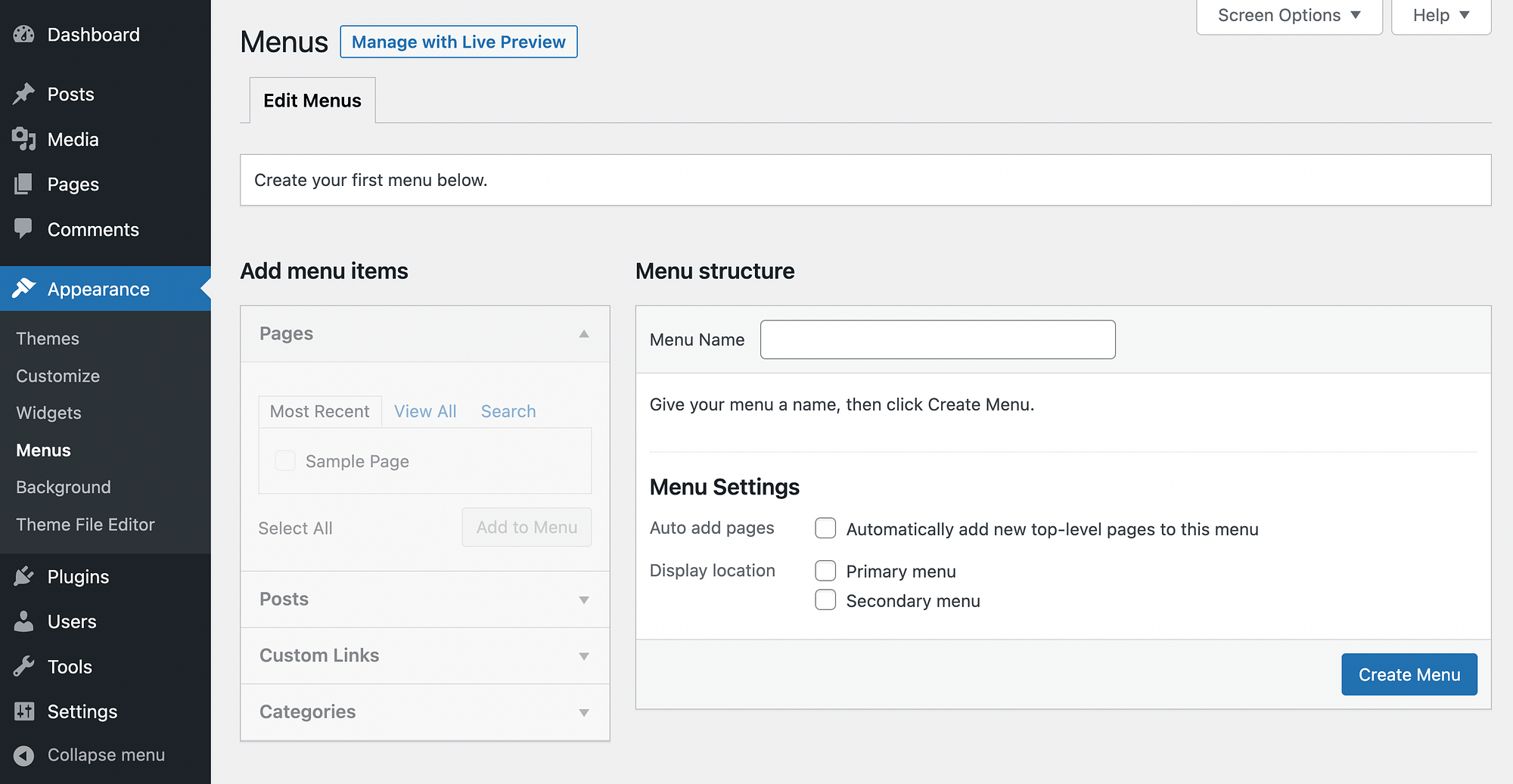The image size is (1513, 784).
Task: Click the Dashboard gauge icon
Action: pyautogui.click(x=24, y=35)
